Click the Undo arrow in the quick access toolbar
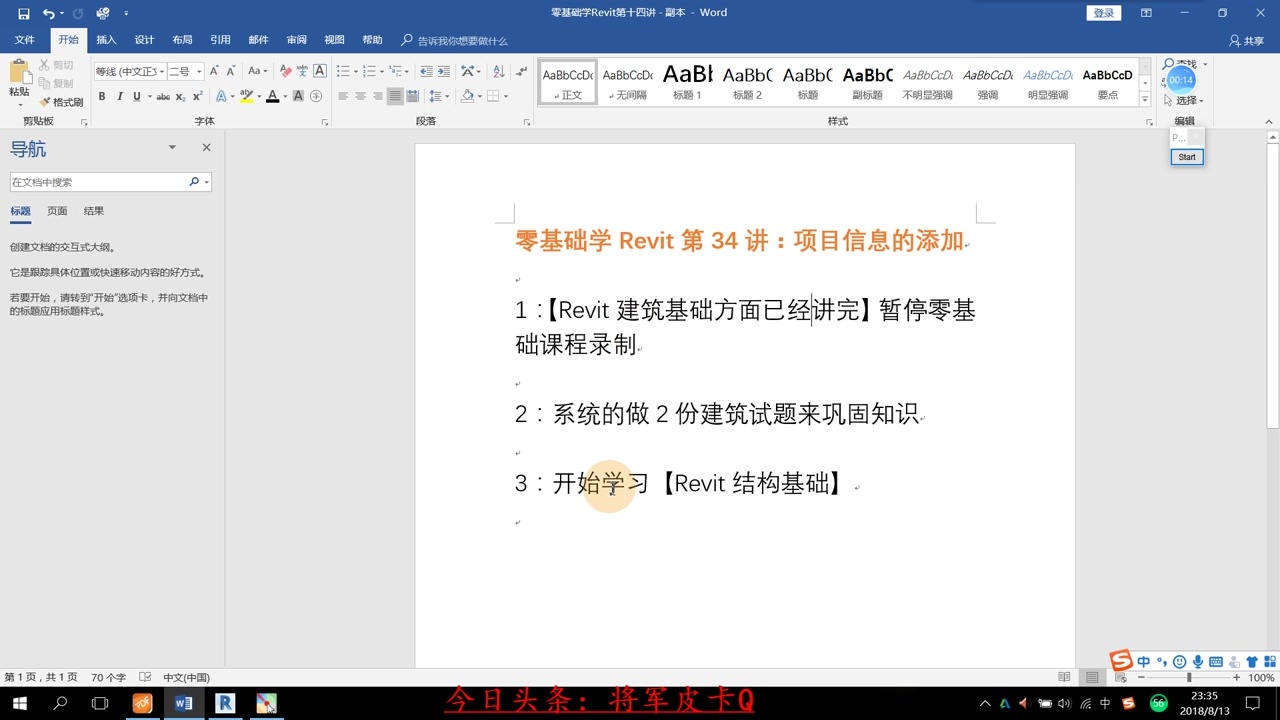 click(x=48, y=13)
